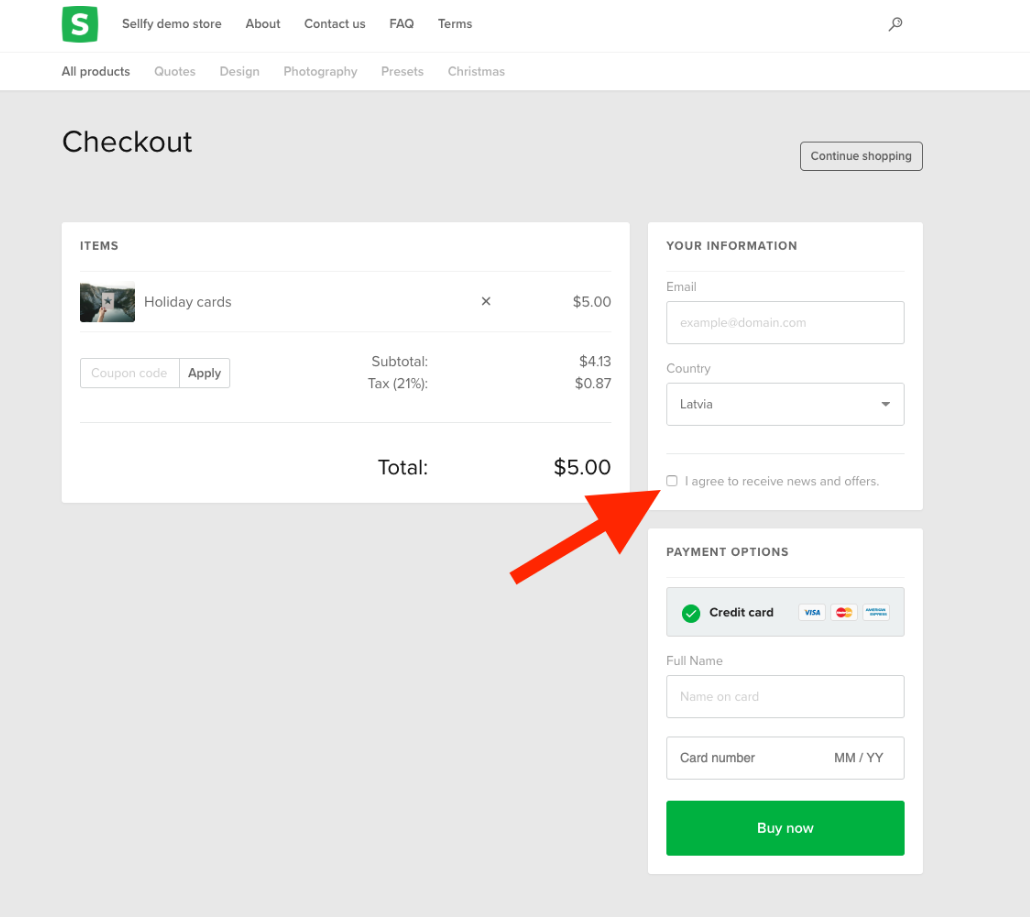Enable the receive news and offers checkbox
The image size is (1030, 917).
672,481
